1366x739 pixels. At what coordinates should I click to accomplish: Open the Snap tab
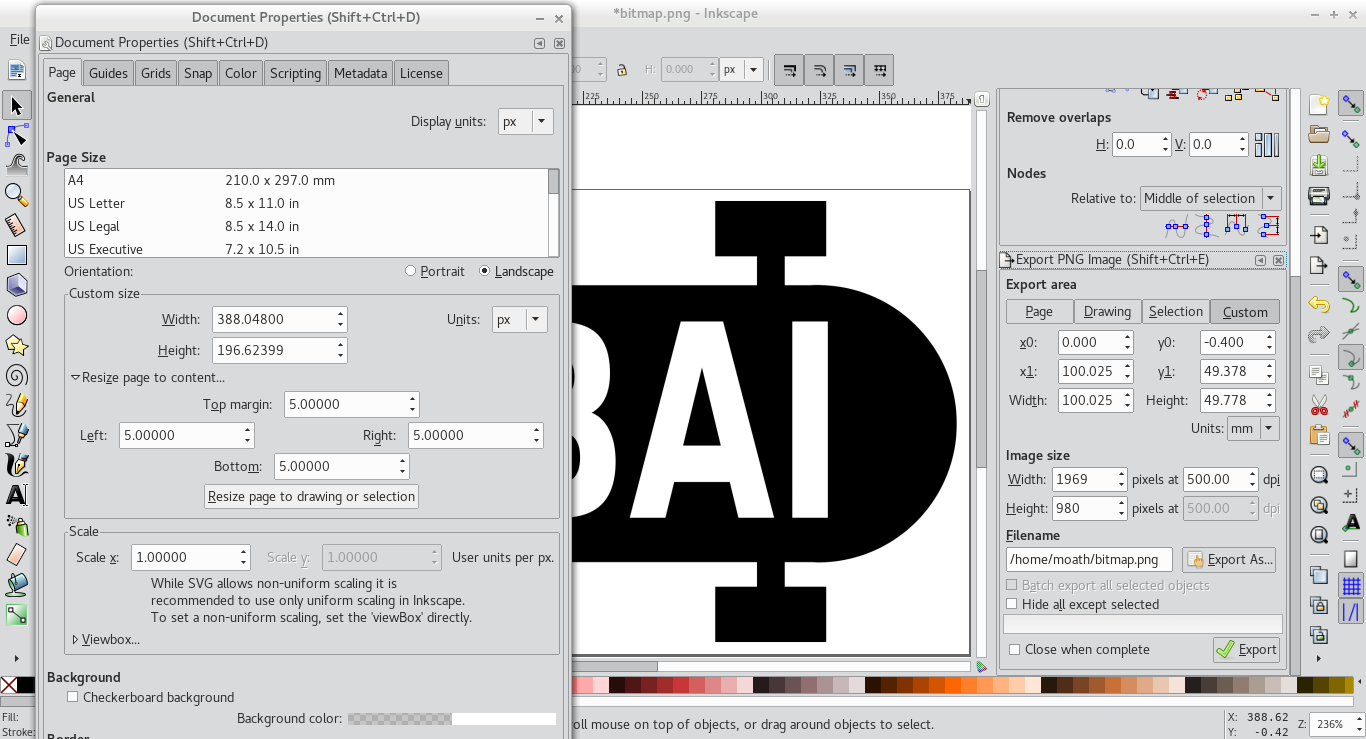tap(198, 73)
